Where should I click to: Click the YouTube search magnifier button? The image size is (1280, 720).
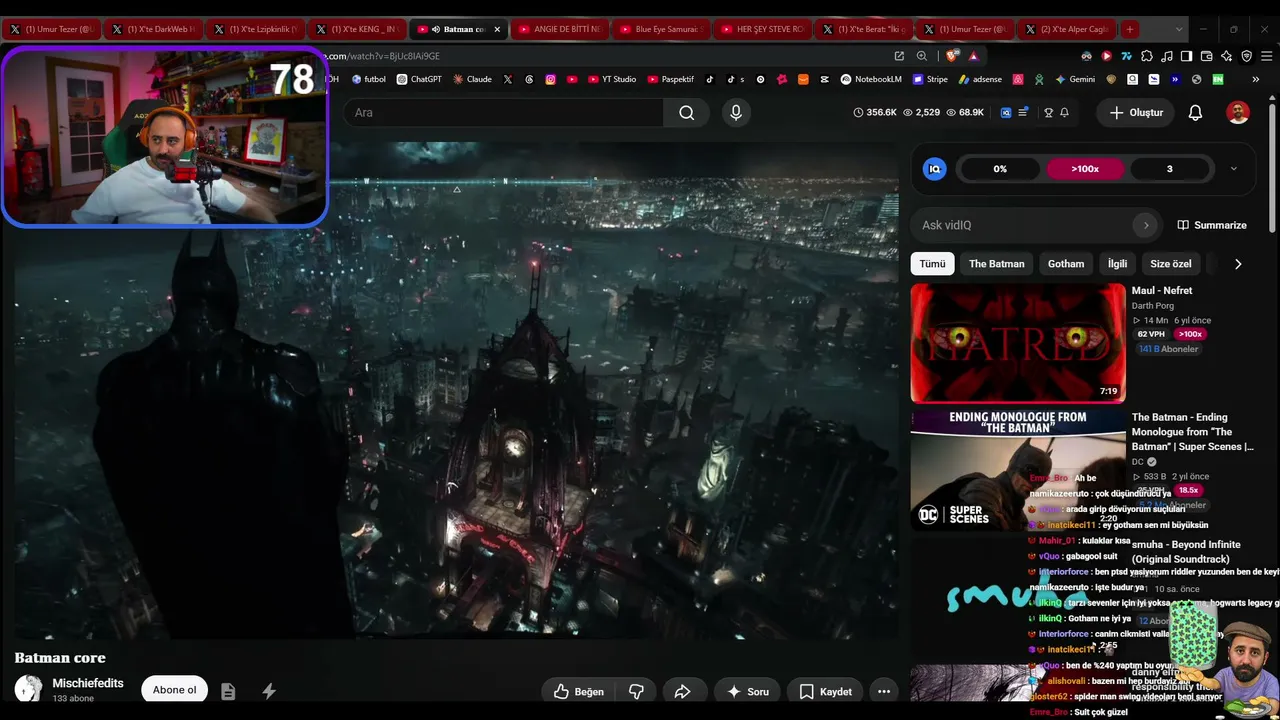[686, 113]
